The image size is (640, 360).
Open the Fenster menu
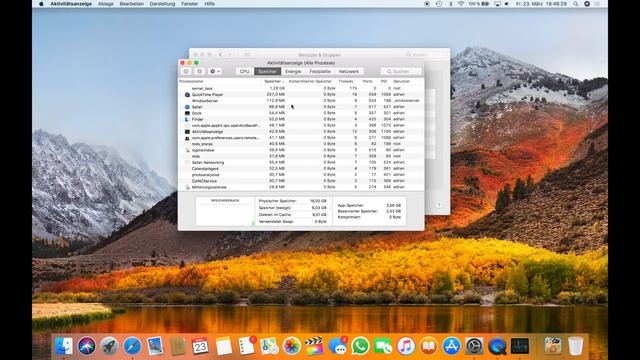coord(189,4)
